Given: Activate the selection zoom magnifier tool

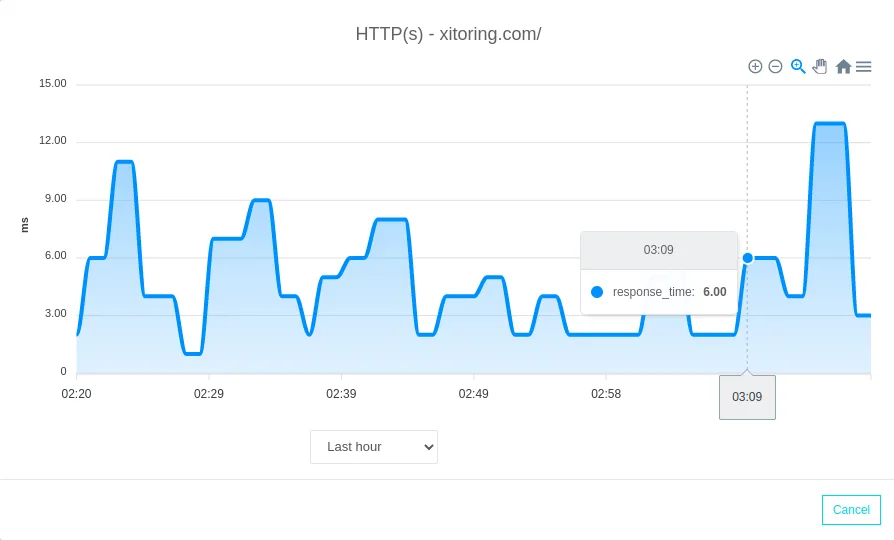Looking at the screenshot, I should (798, 67).
